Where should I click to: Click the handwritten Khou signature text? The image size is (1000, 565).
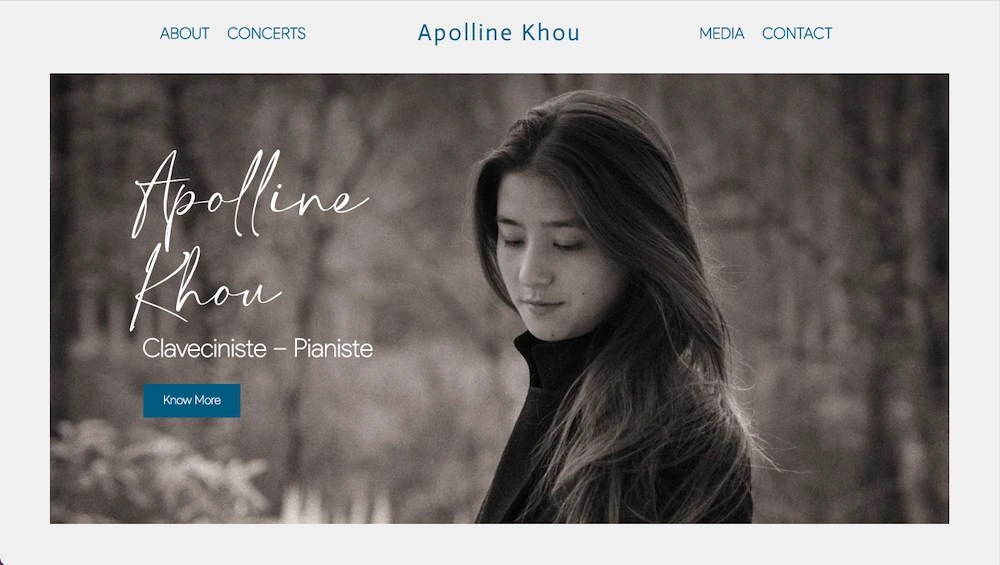(x=205, y=287)
